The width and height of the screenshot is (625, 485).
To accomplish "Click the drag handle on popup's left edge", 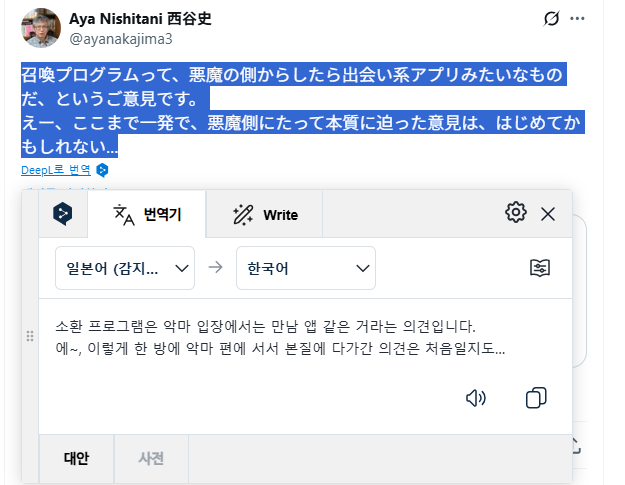I will click(x=29, y=337).
